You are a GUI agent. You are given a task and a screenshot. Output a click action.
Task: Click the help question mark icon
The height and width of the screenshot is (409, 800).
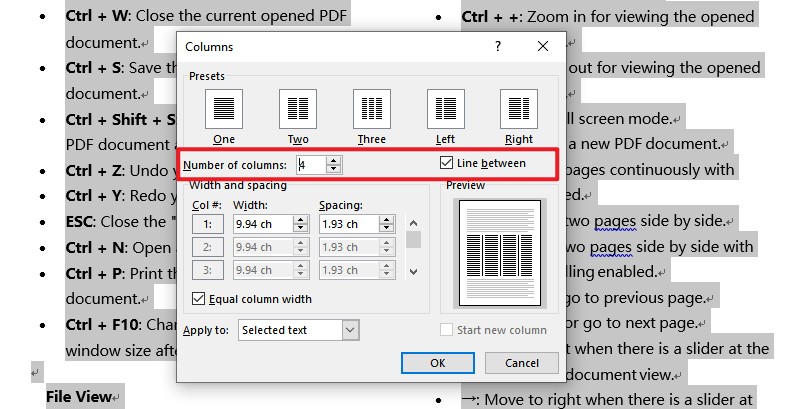498,46
